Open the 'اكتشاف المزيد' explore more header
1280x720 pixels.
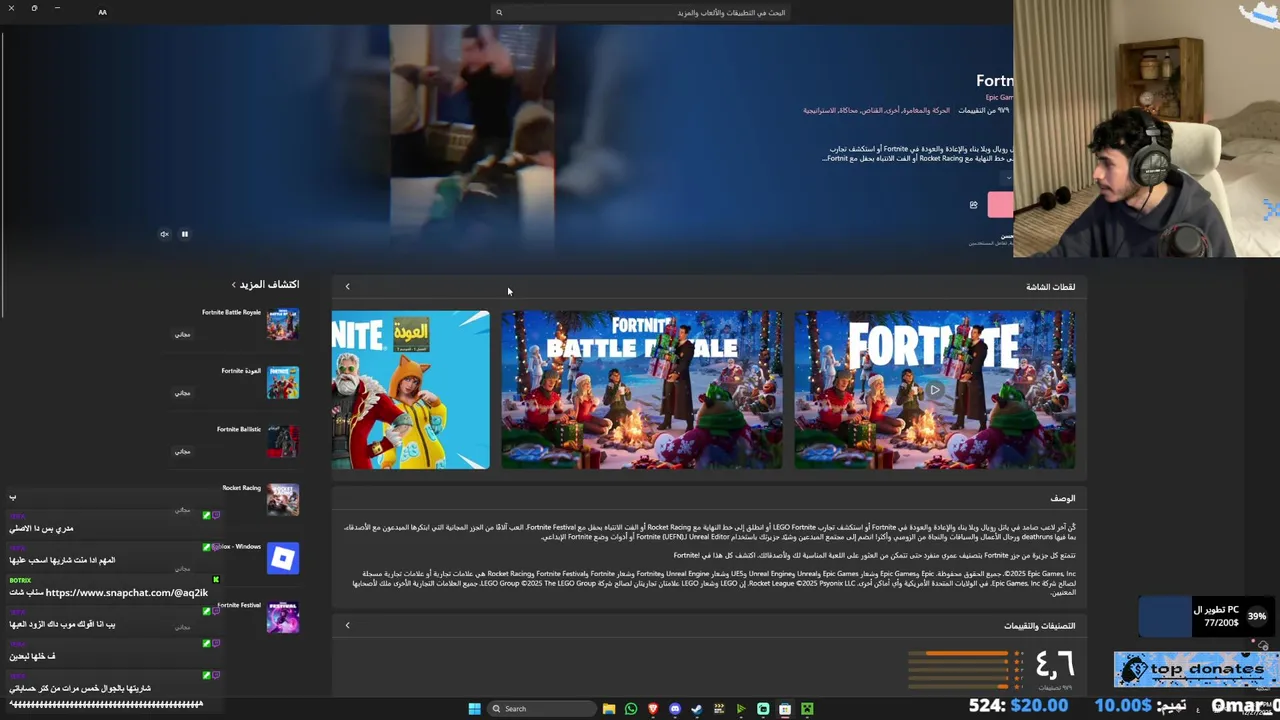click(265, 285)
